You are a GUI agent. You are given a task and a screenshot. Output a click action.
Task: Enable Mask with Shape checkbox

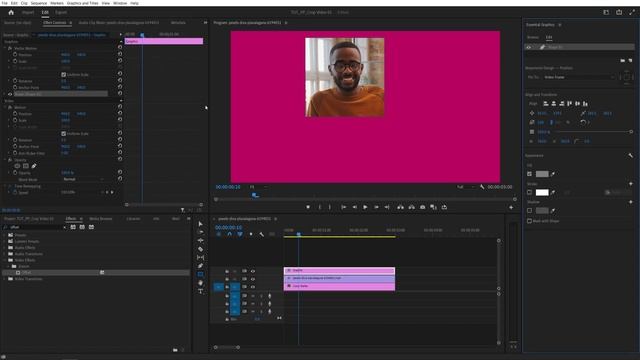[529, 221]
